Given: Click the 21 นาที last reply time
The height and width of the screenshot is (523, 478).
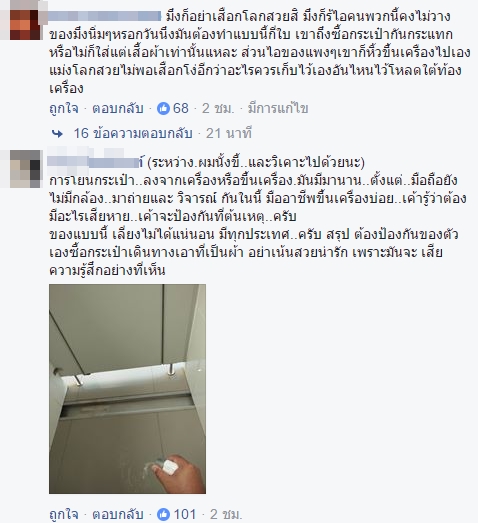Looking at the screenshot, I should click(229, 133).
